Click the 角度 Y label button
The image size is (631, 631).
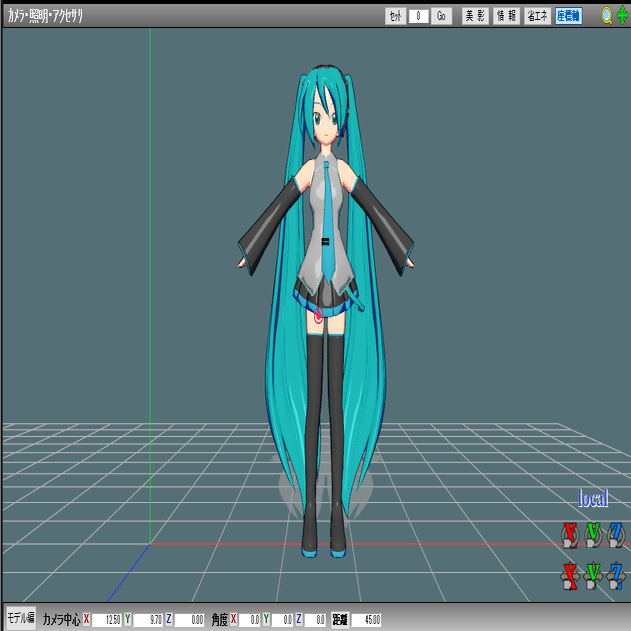[266, 619]
